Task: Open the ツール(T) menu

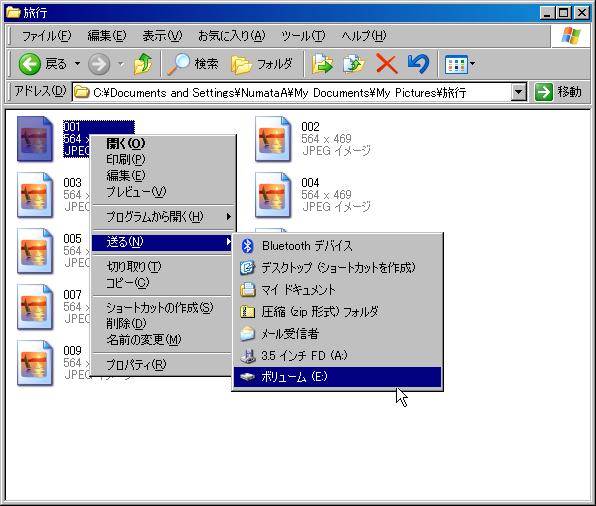Action: [303, 36]
